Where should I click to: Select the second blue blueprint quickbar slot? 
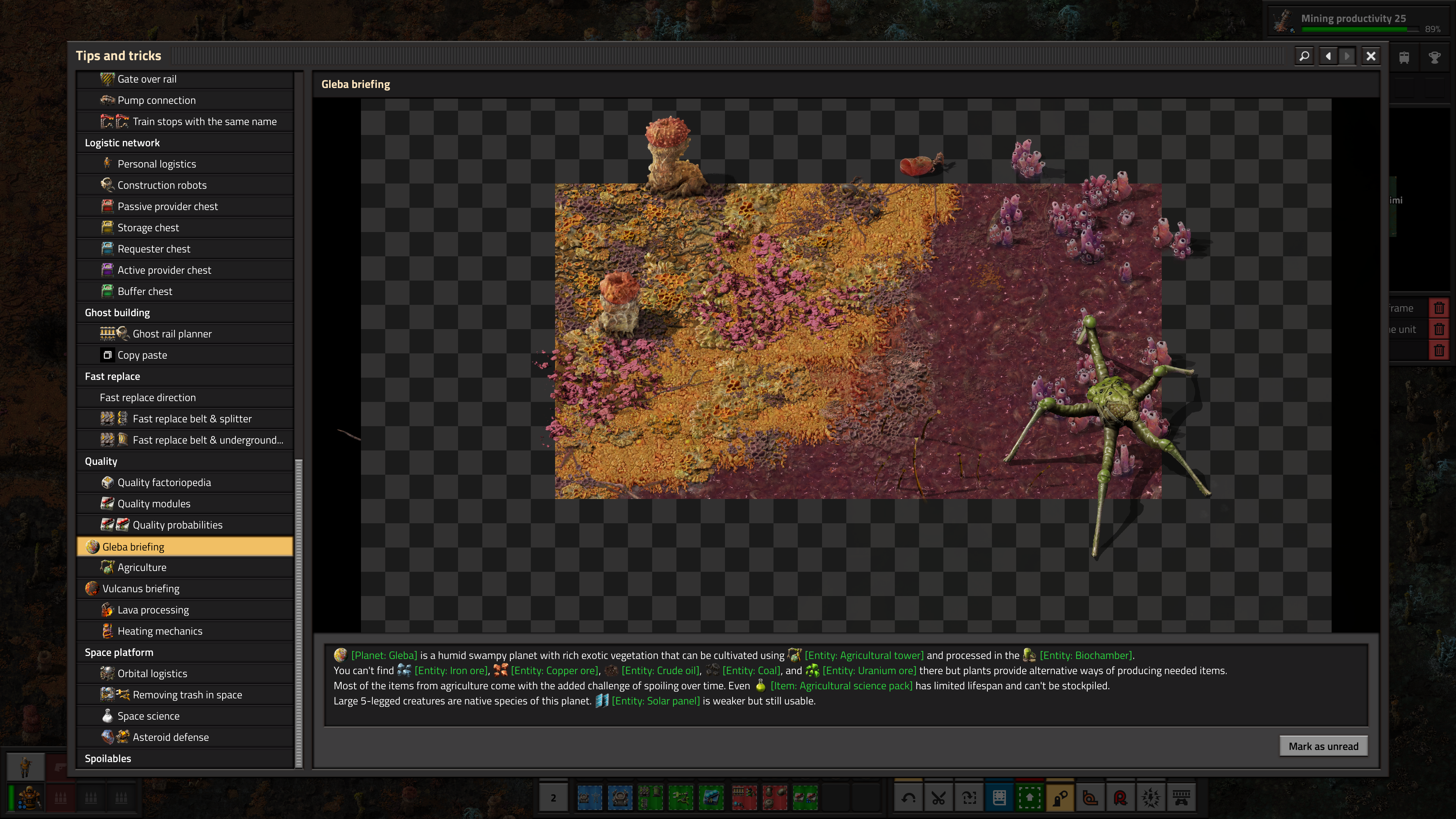(620, 797)
